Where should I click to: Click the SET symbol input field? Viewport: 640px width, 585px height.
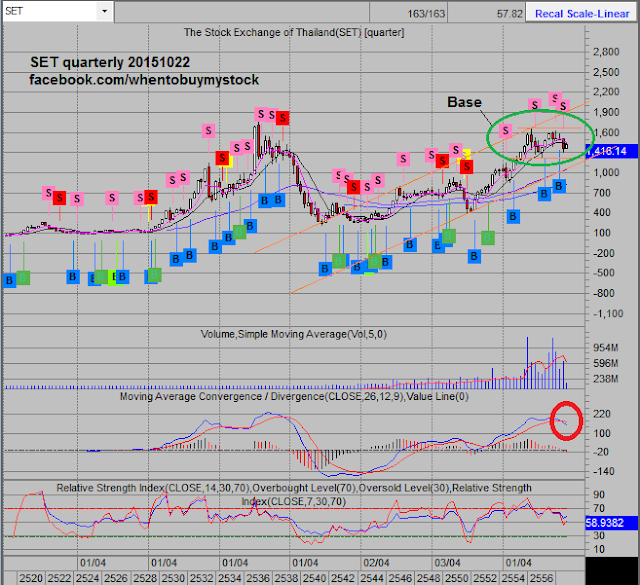tap(50, 11)
